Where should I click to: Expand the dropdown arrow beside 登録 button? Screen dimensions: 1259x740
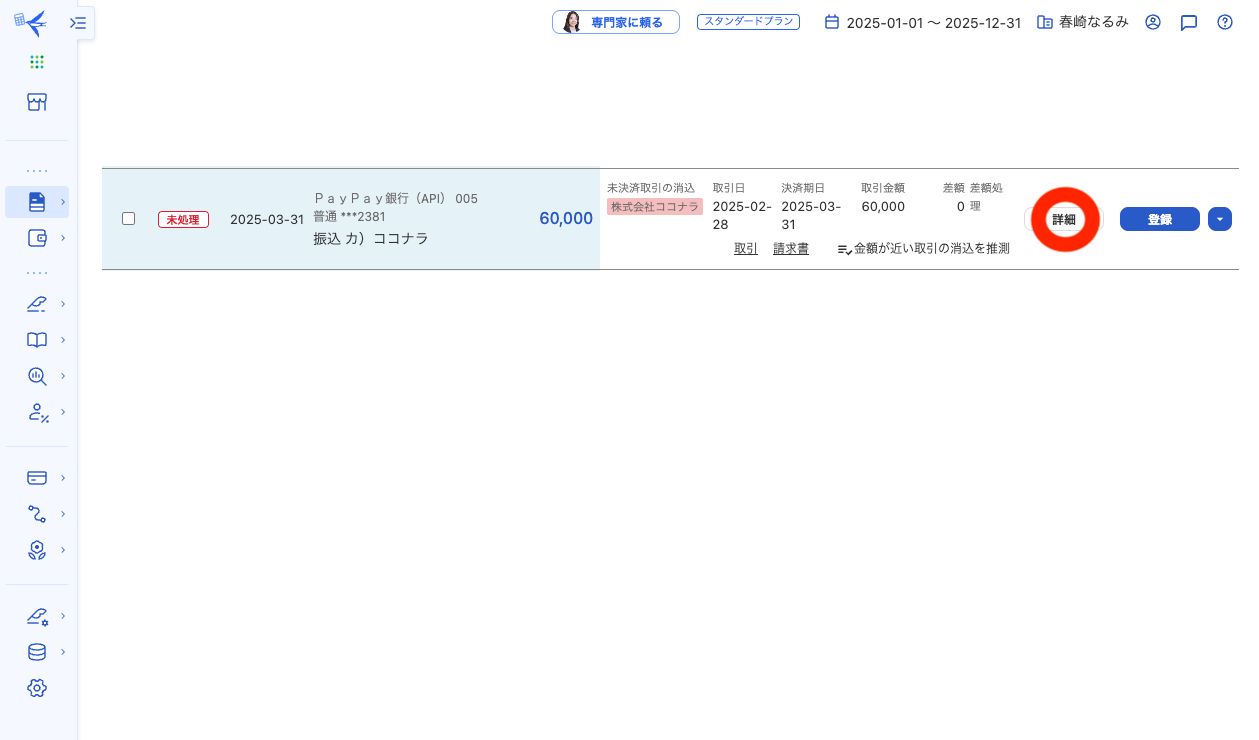point(1219,218)
